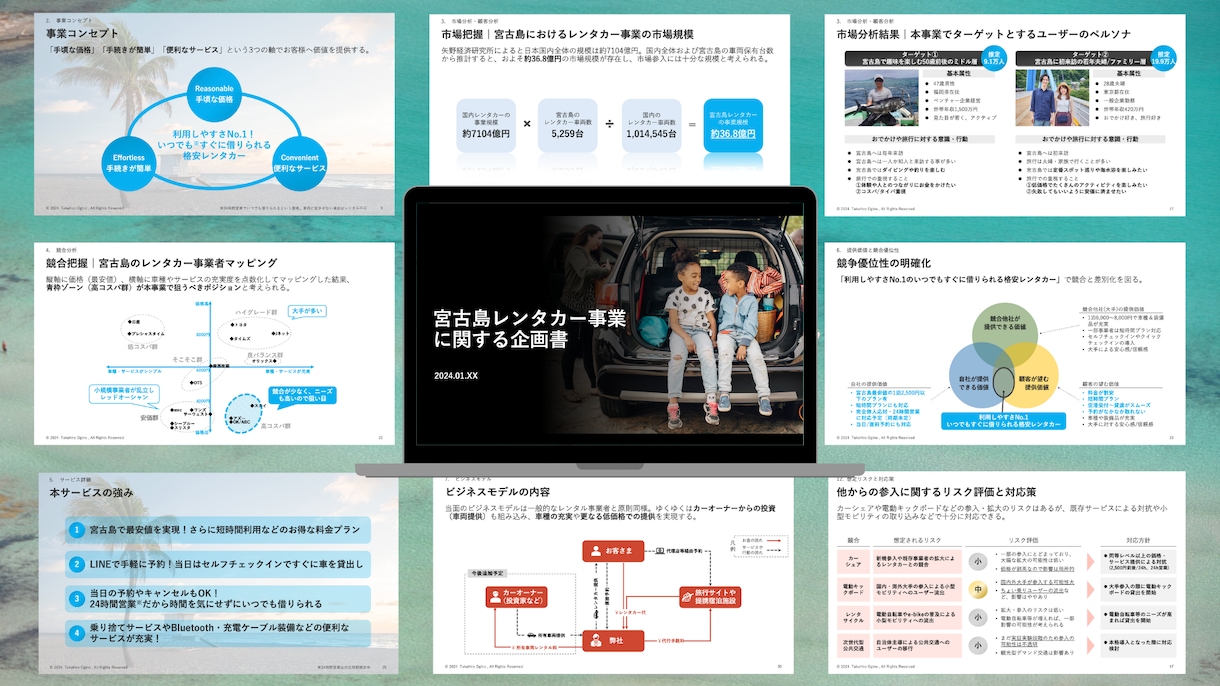Click the person icon in the お客さま box

[x=597, y=551]
